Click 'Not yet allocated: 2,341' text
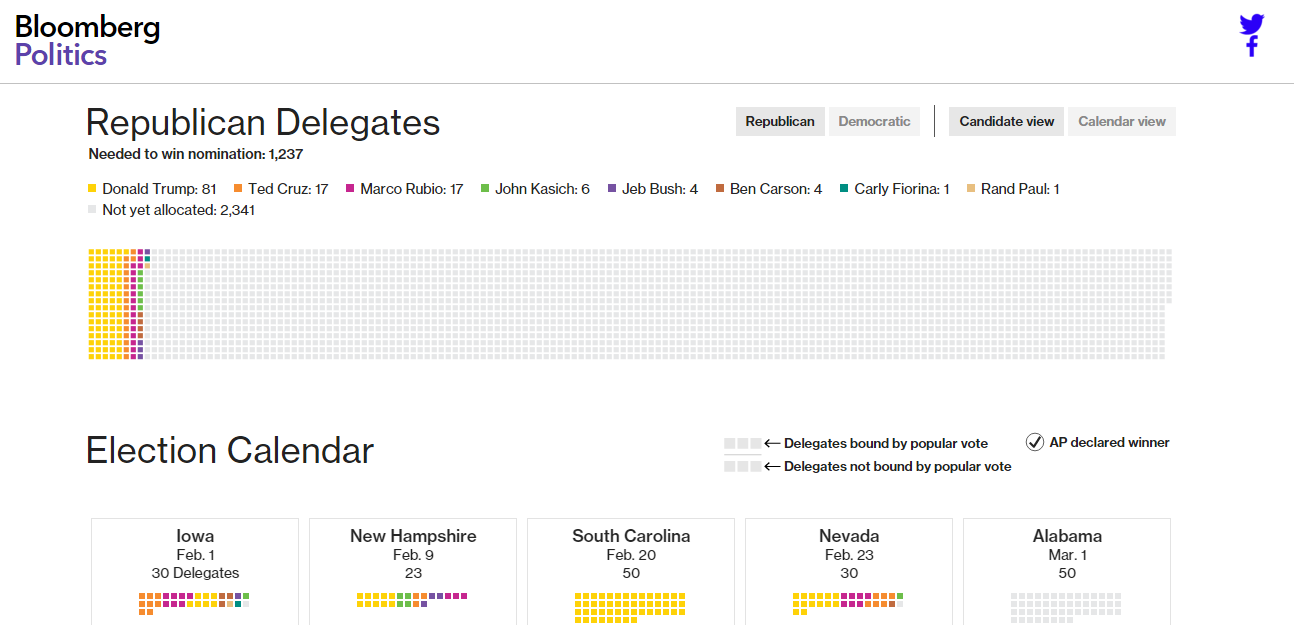 pos(178,210)
